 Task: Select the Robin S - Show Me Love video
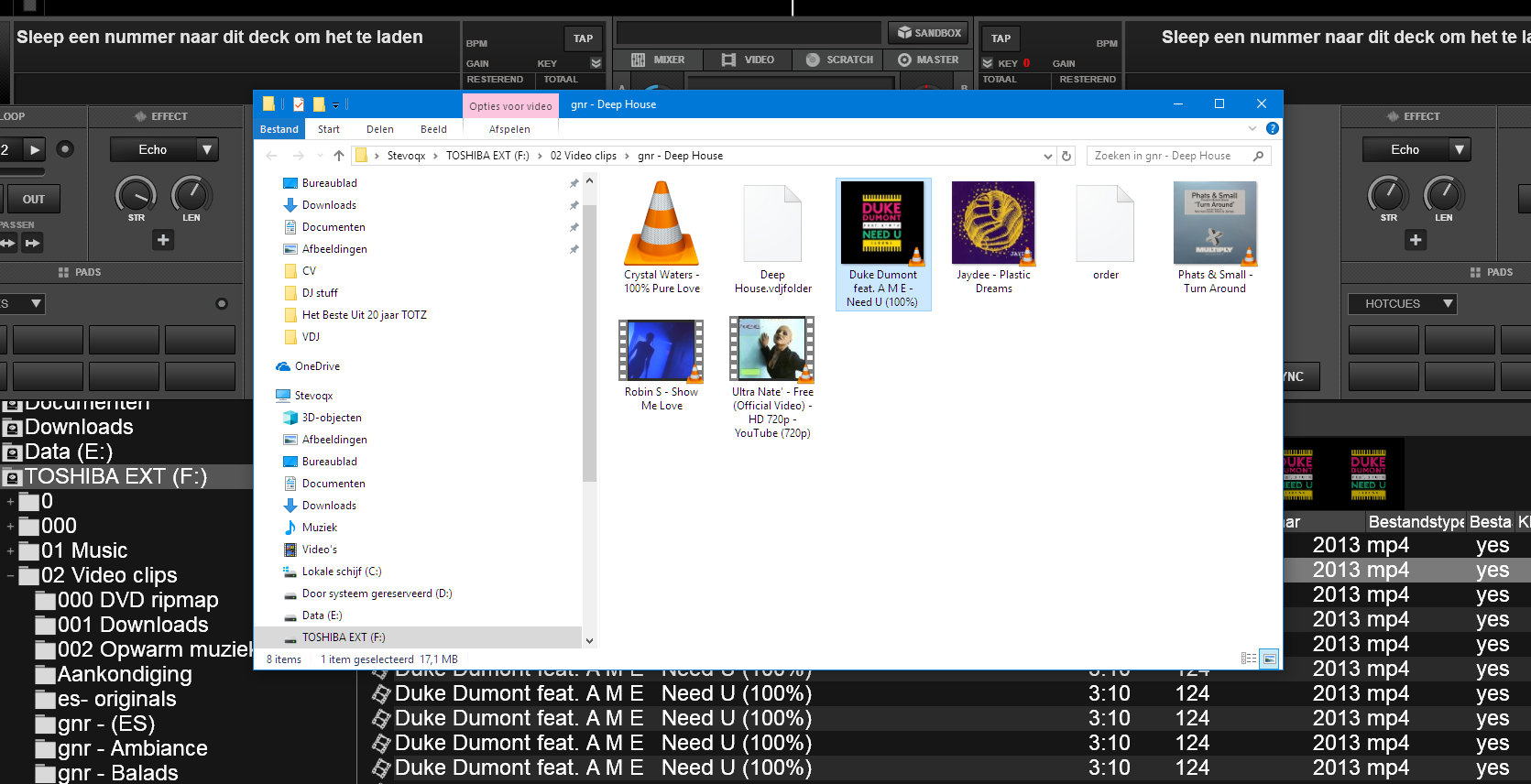click(662, 365)
